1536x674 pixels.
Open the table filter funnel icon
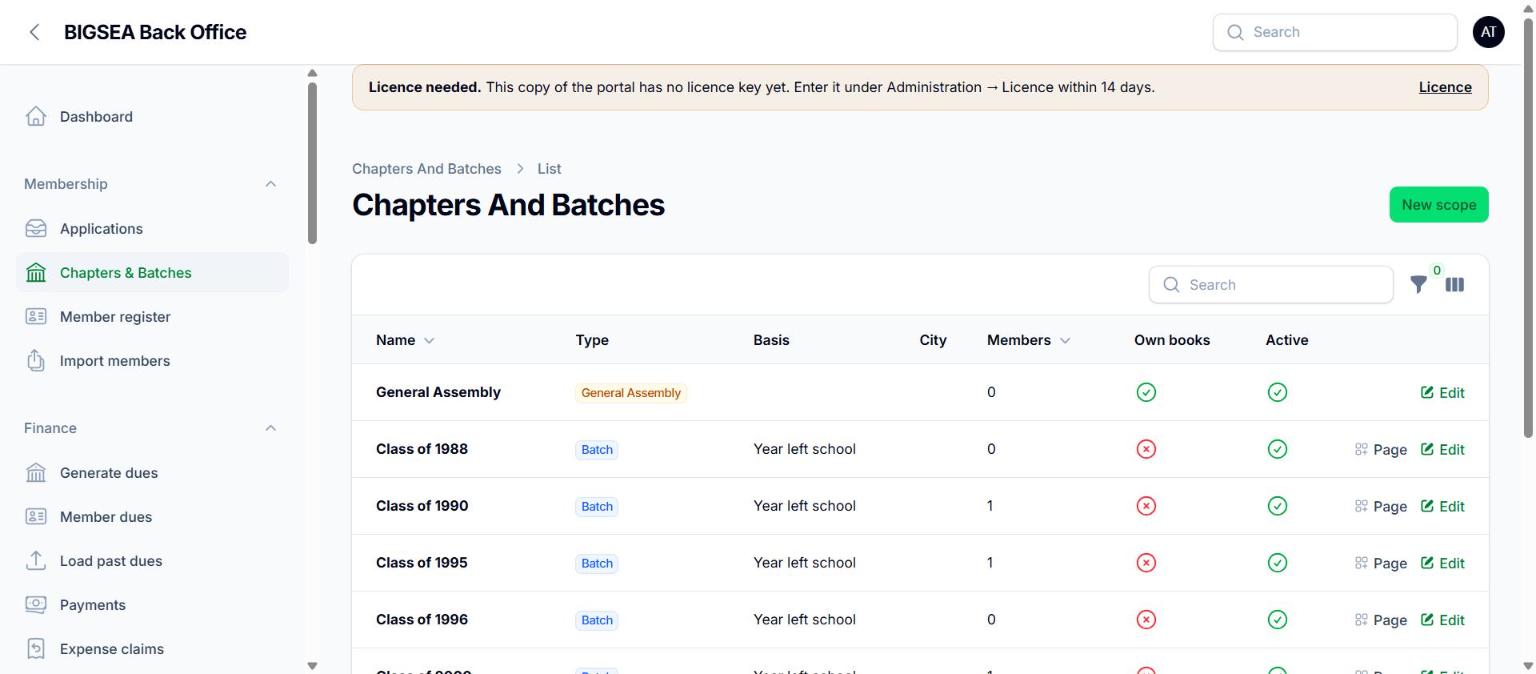coord(1418,285)
